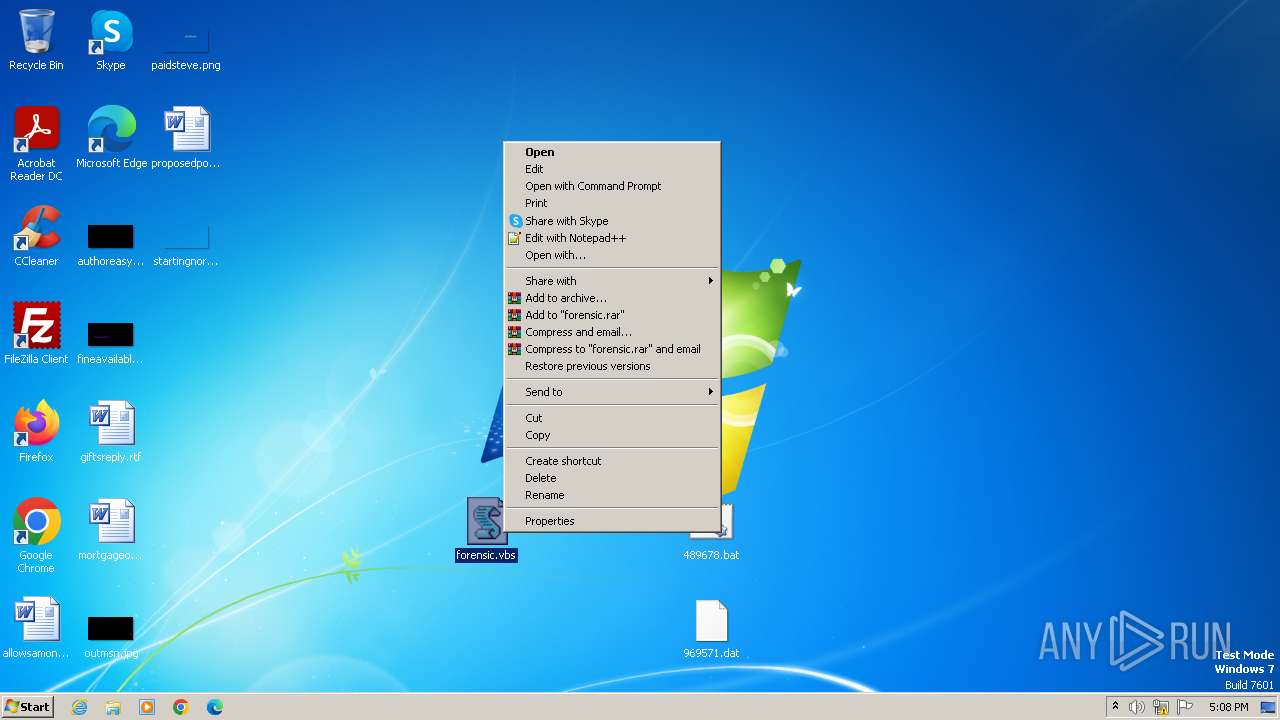
Task: Choose Open in the context menu
Action: click(611, 152)
